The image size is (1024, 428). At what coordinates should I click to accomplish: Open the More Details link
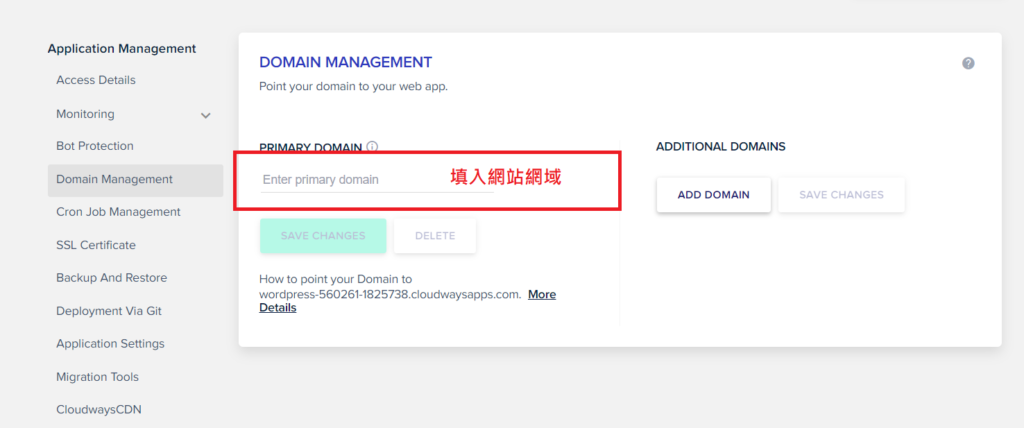pyautogui.click(x=541, y=295)
